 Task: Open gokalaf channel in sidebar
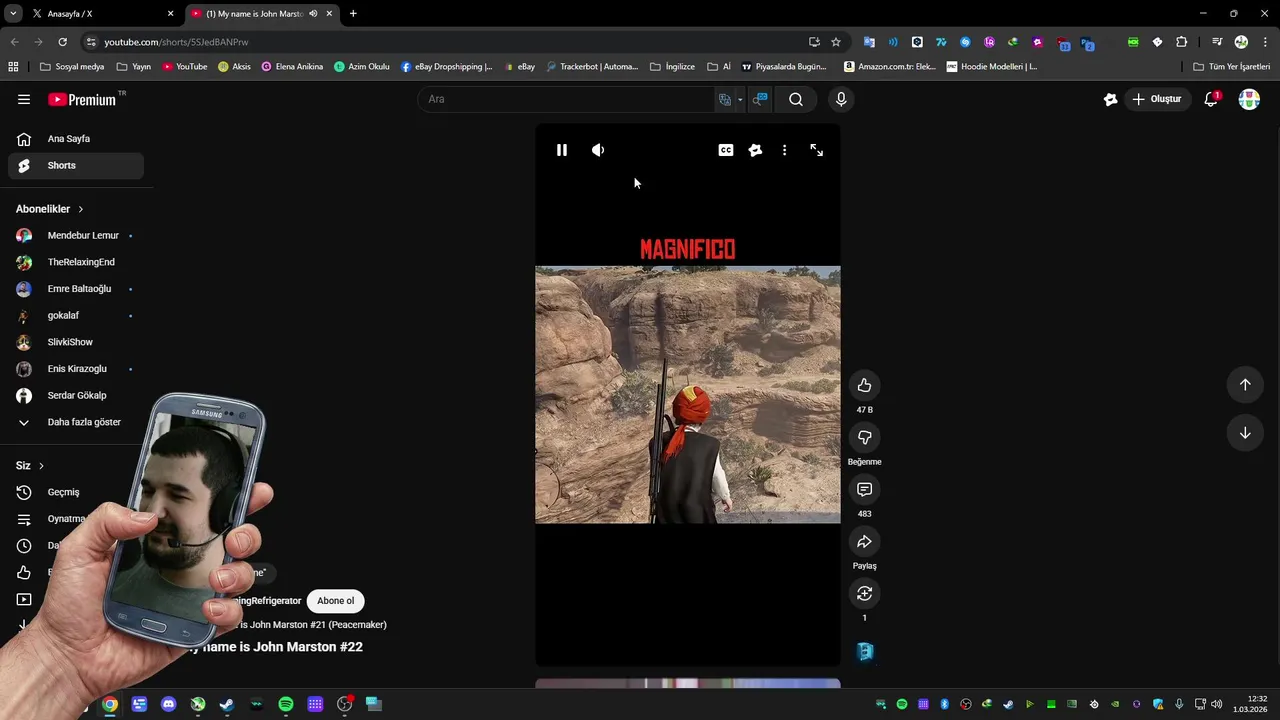click(x=76, y=315)
